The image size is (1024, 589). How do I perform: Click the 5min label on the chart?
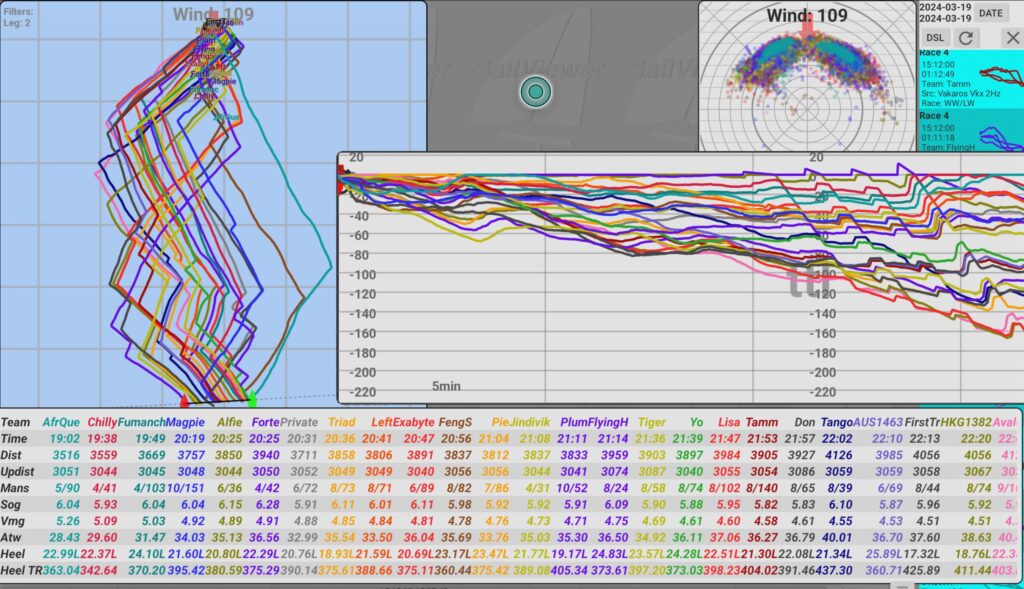[x=446, y=386]
